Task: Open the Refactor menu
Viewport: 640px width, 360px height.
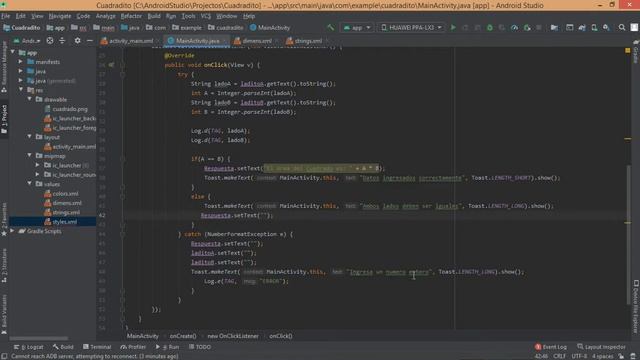Action: coord(131,16)
